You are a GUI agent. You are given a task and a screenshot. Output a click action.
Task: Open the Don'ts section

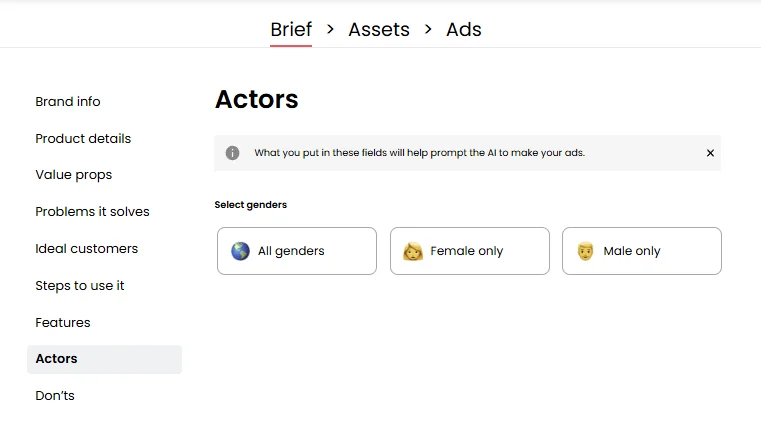55,396
